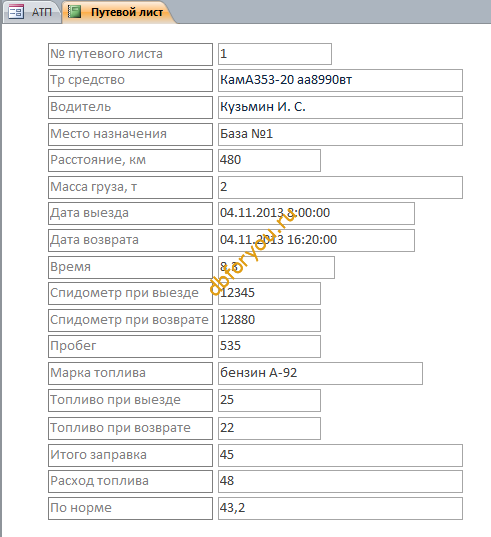
Task: Select the Дата возврата date field
Action: click(x=316, y=240)
